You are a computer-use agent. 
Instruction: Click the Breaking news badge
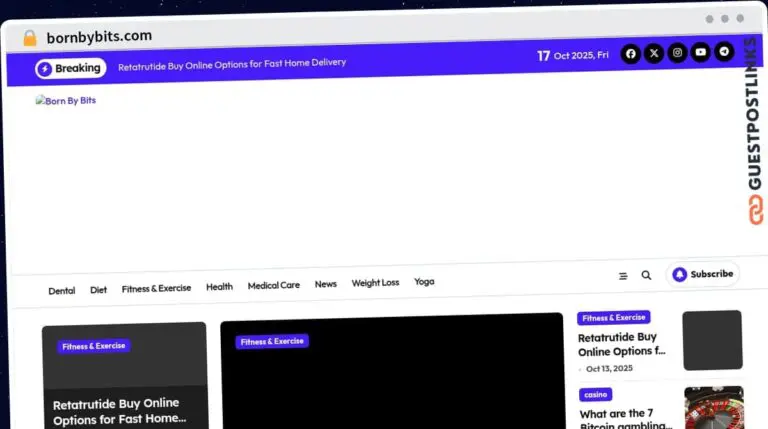pos(71,69)
